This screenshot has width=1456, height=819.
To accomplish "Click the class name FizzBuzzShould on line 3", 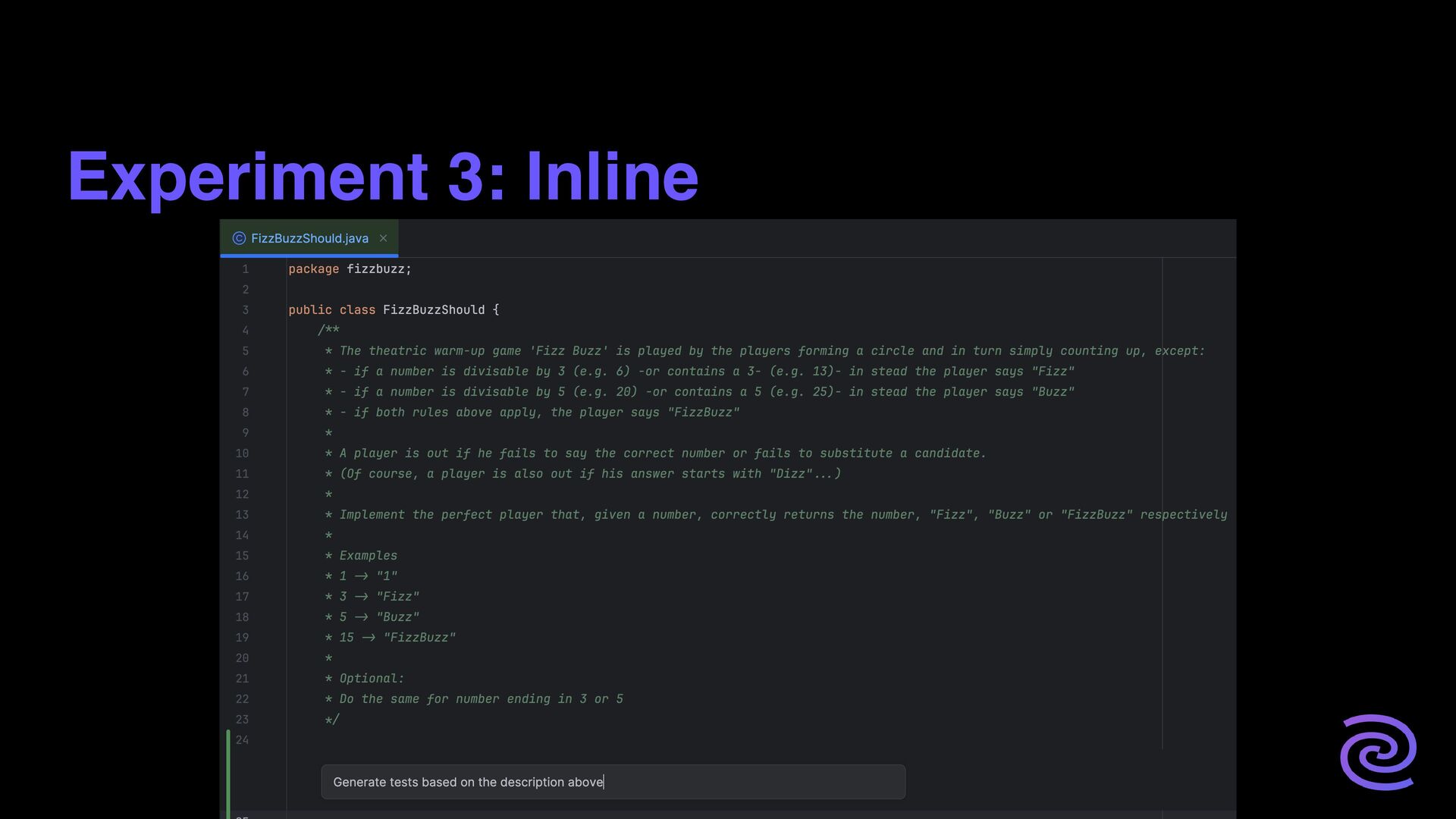I will (433, 310).
